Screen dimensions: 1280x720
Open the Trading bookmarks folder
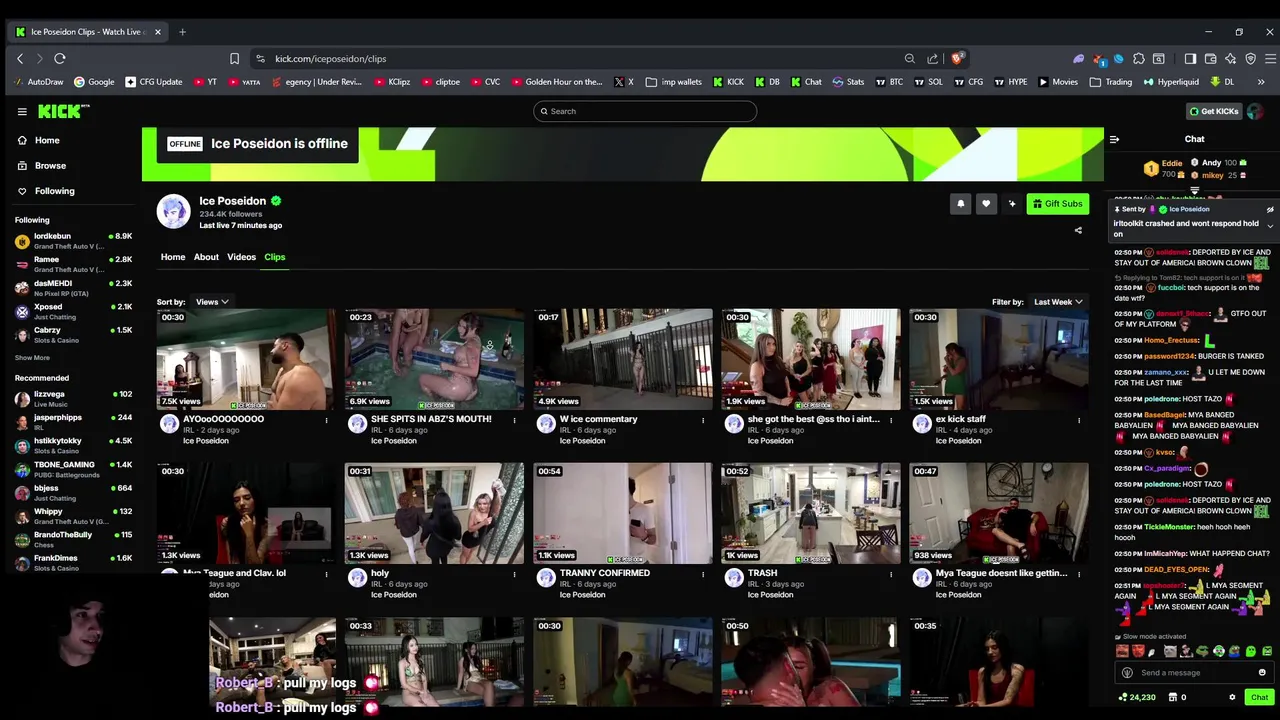tap(1111, 82)
